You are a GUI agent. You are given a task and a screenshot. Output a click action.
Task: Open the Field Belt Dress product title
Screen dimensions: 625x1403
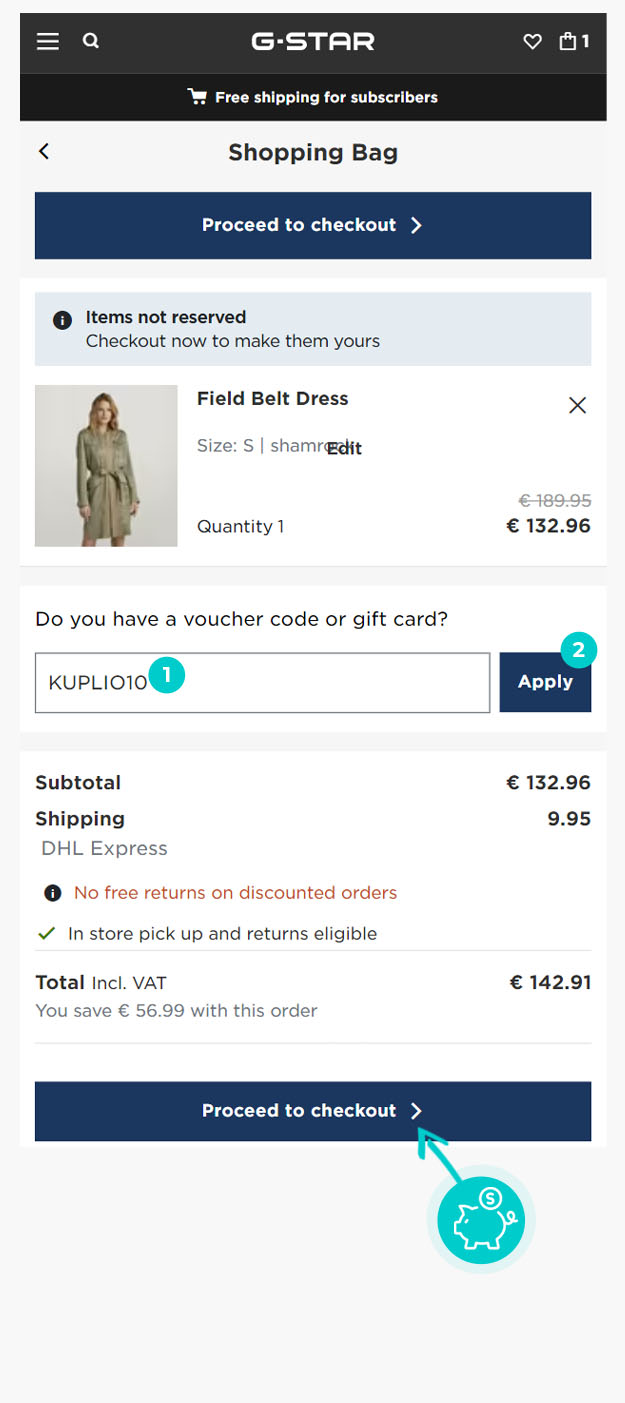click(x=273, y=398)
